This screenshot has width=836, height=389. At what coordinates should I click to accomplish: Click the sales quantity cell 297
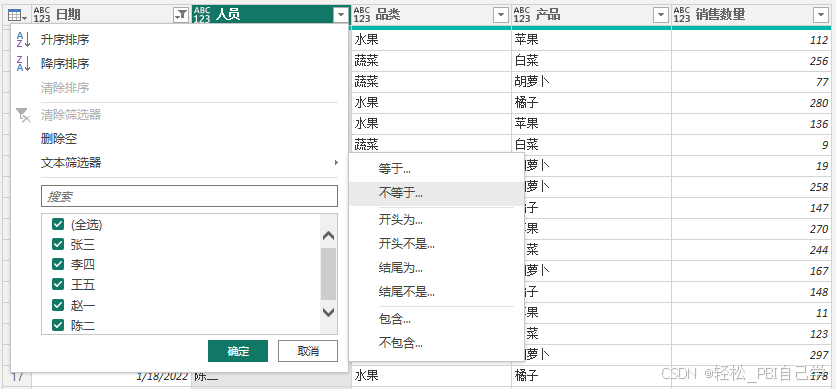[x=751, y=355]
